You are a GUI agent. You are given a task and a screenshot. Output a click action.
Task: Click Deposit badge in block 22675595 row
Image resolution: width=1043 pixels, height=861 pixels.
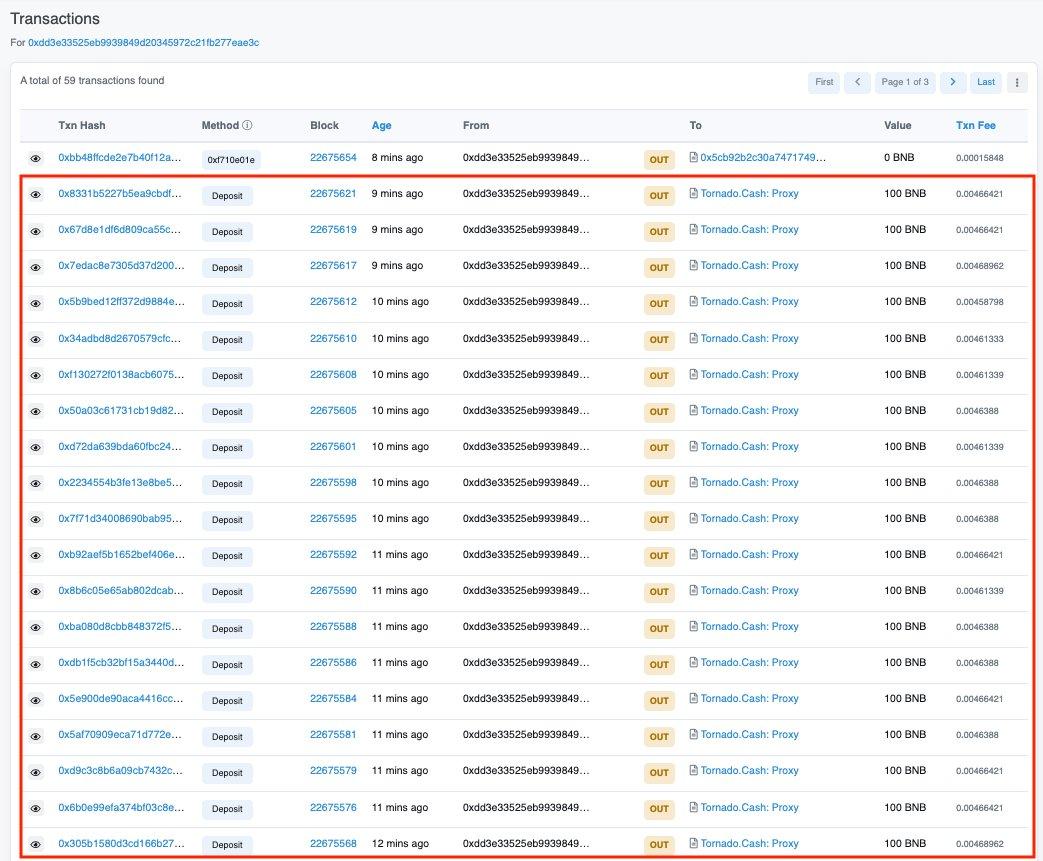point(227,520)
